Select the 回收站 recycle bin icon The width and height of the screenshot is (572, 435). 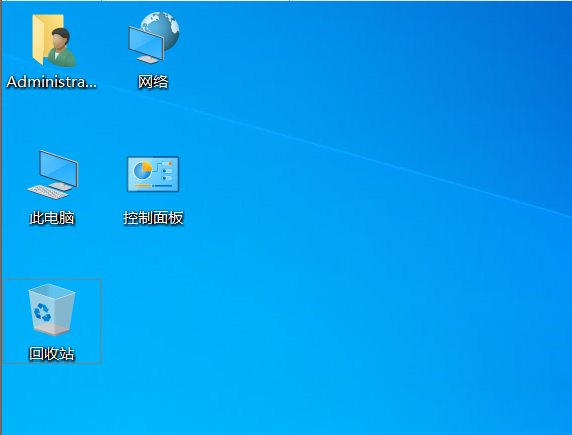click(x=52, y=310)
